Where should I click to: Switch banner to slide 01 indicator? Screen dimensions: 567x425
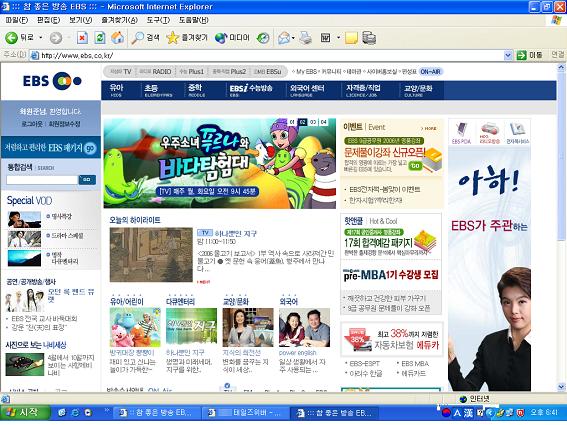pos(292,122)
